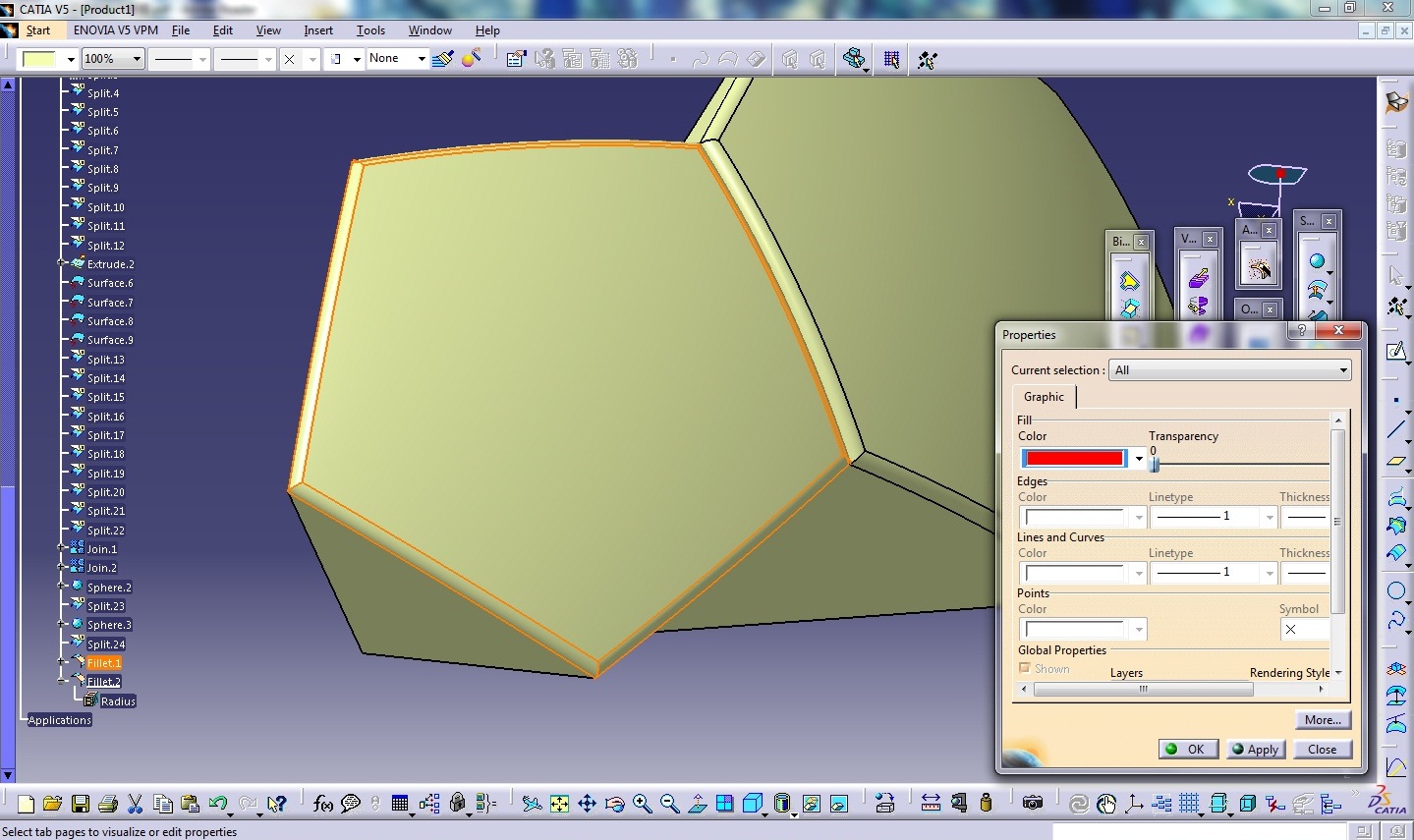Select the Pan tool icon

(x=587, y=804)
